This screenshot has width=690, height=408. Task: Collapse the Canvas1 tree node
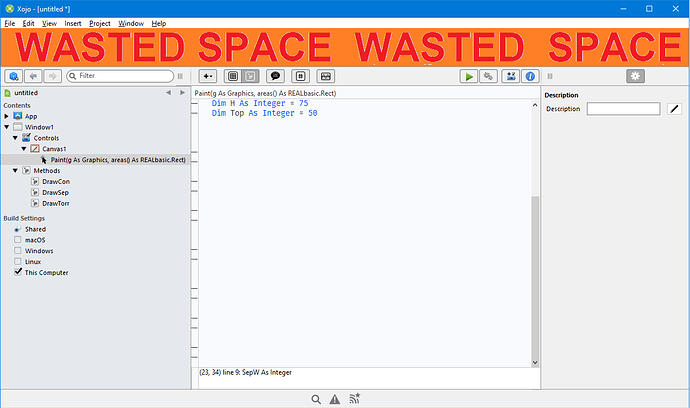tap(24, 149)
